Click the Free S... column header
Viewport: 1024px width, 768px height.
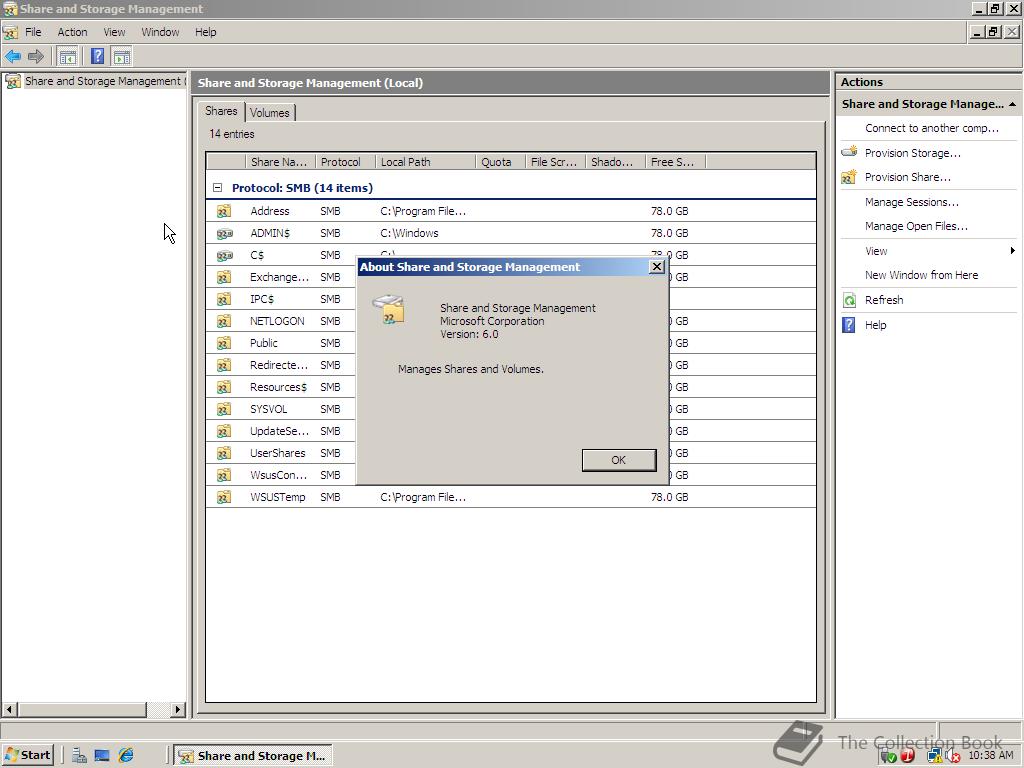(x=673, y=162)
